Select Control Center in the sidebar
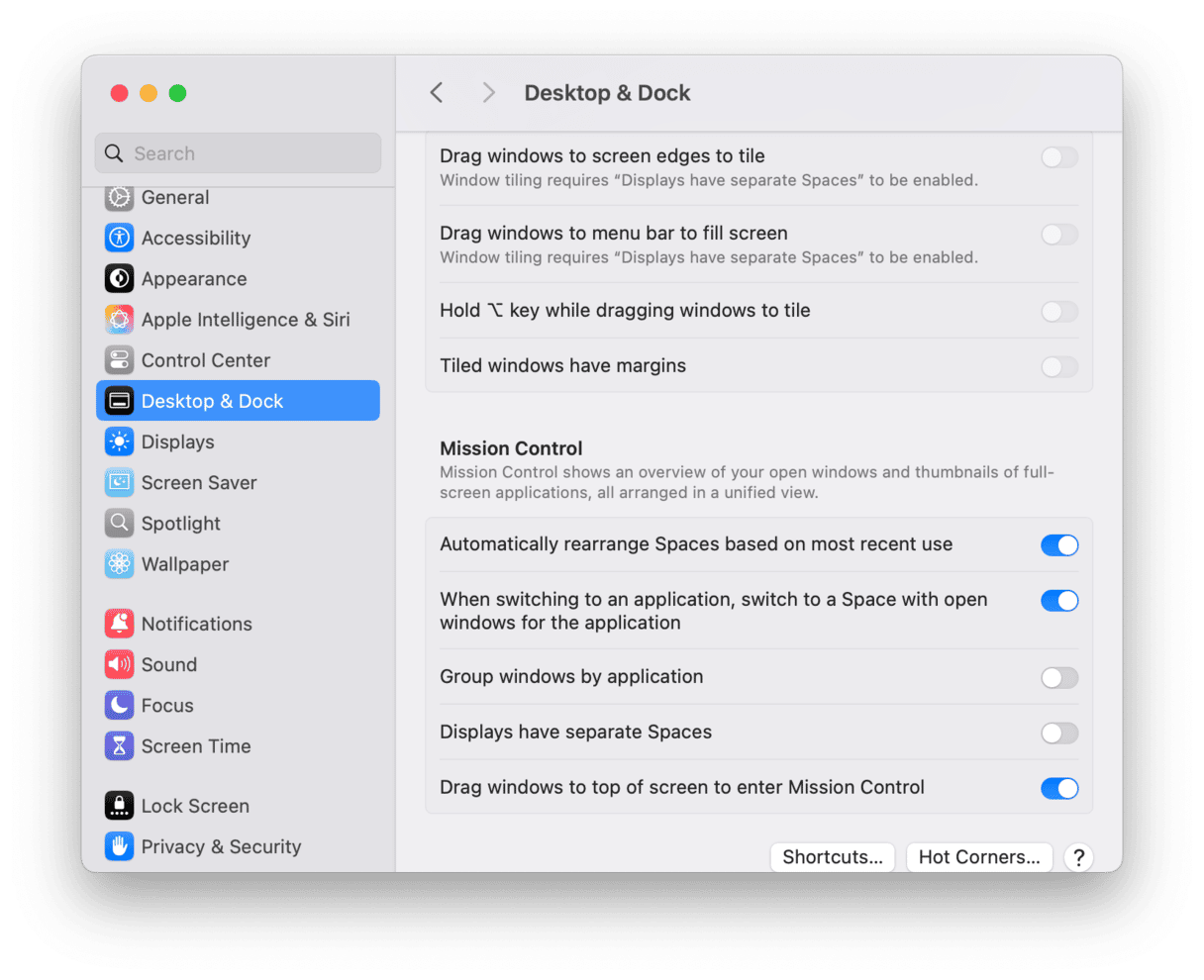The height and width of the screenshot is (980, 1204). click(238, 359)
